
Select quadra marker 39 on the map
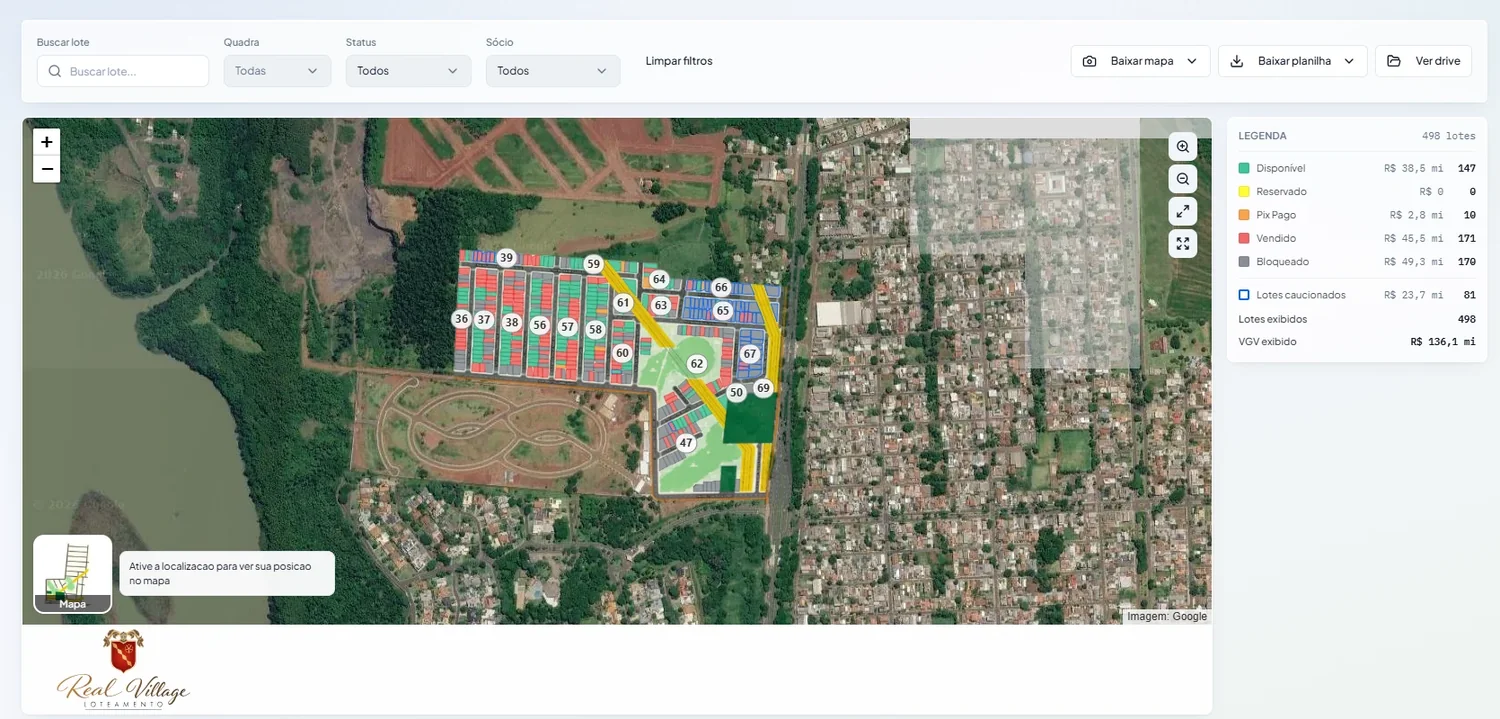pyautogui.click(x=506, y=258)
